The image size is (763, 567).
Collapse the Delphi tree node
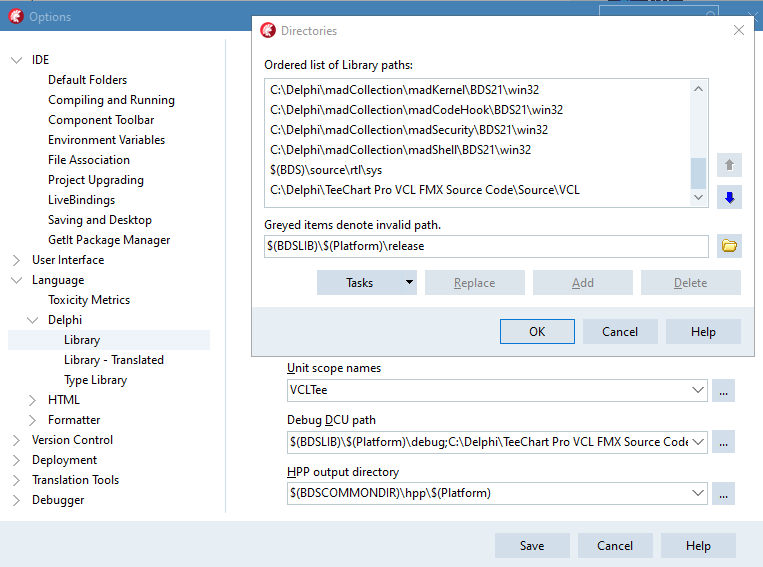coord(33,320)
